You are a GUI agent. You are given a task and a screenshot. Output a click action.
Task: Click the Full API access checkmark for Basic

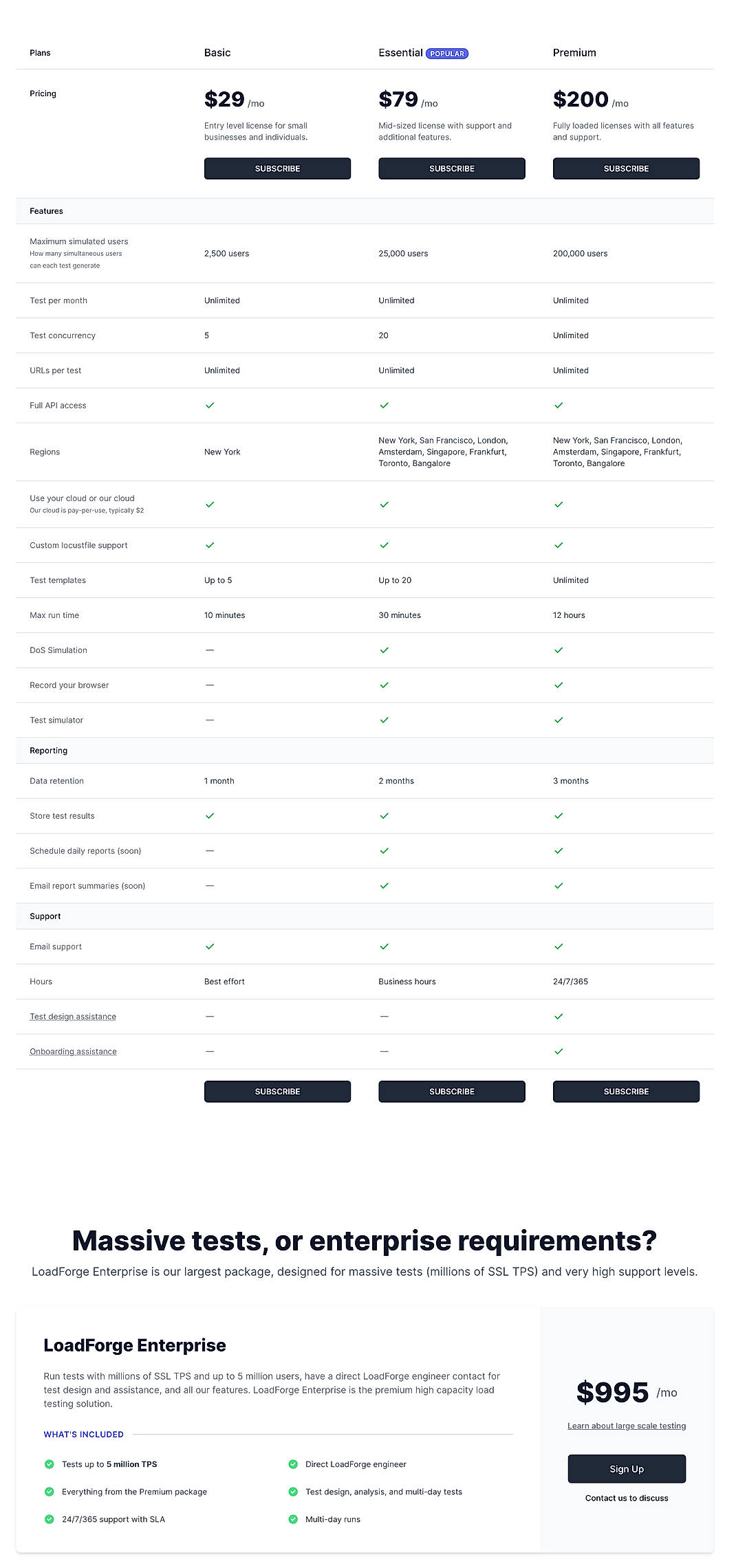(x=209, y=406)
